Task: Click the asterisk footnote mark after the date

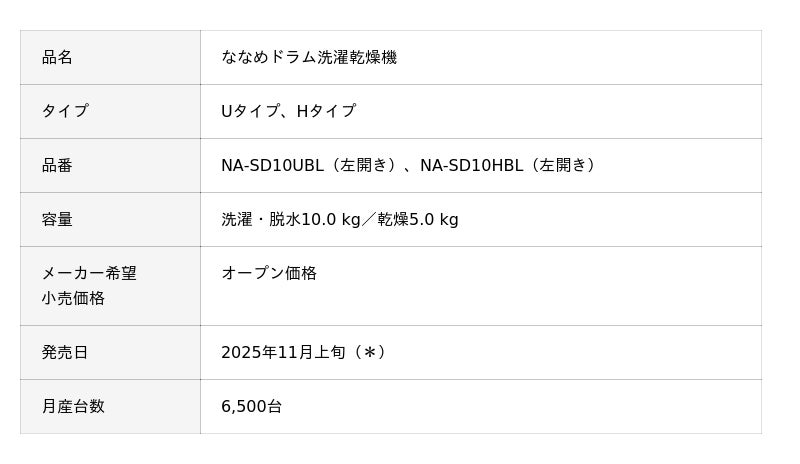Action: 368,353
